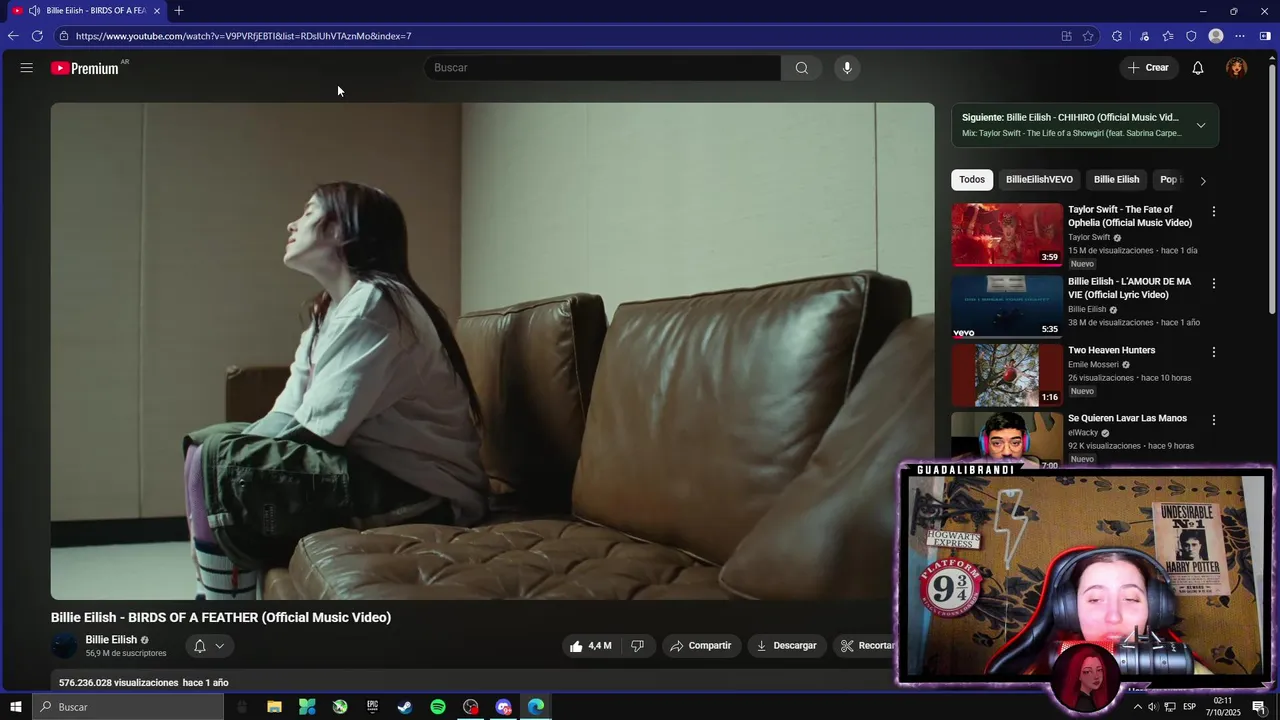Show hidden system tray icons

pos(1137,707)
